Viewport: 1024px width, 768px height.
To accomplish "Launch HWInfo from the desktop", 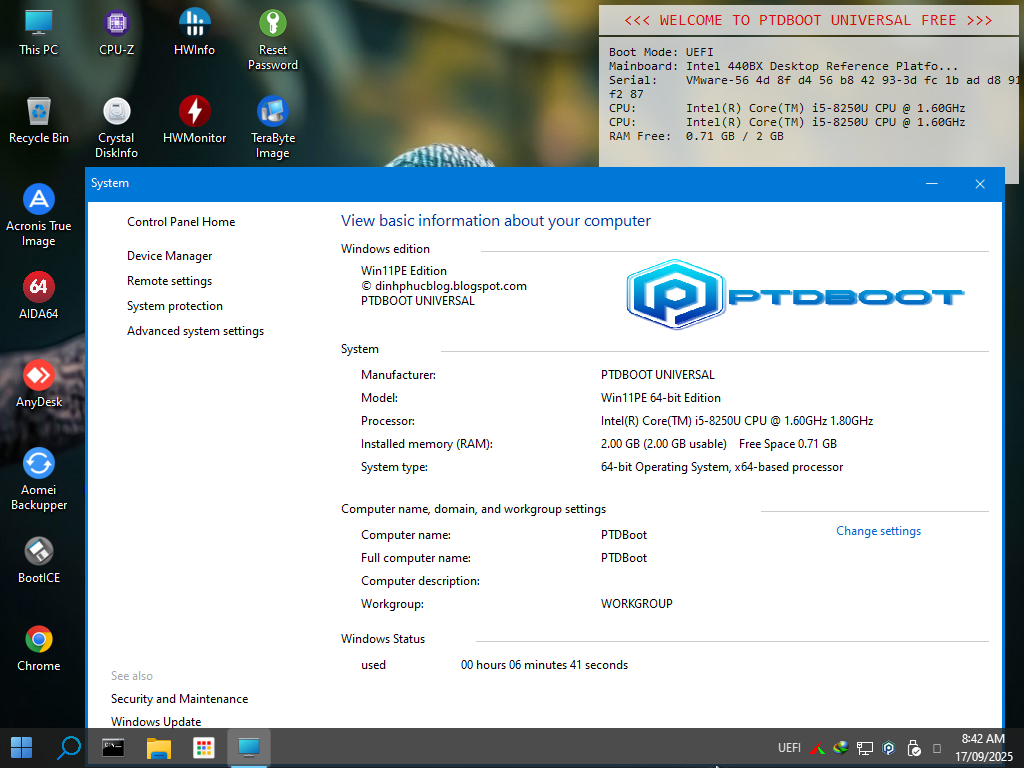I will 194,24.
